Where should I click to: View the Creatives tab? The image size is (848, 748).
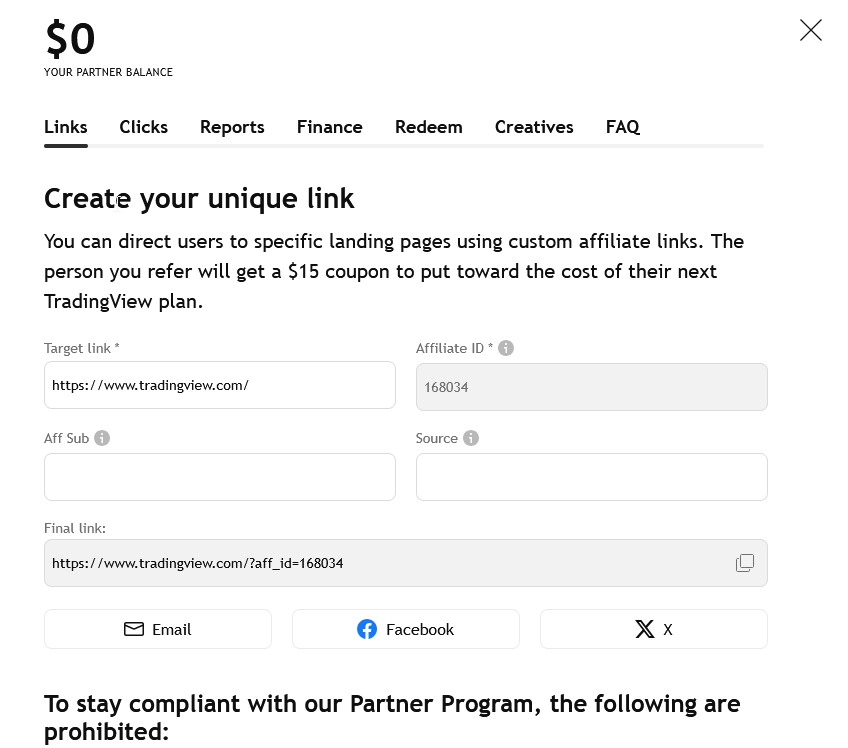click(x=534, y=127)
